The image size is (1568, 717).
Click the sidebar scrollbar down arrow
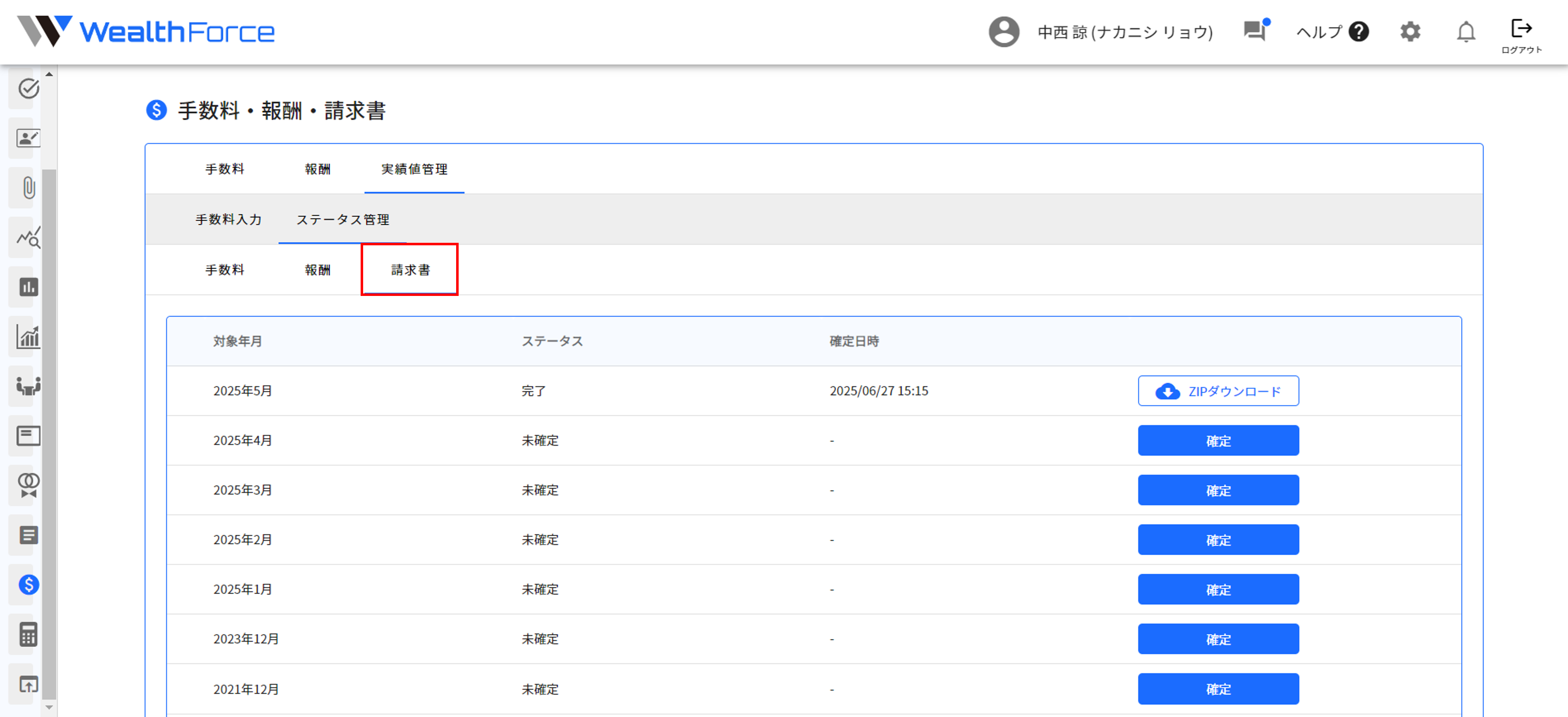click(49, 708)
